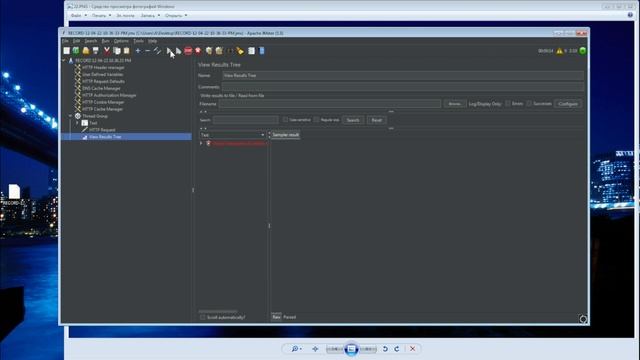The height and width of the screenshot is (360, 640).
Task: Start the slideshow in Photo Viewer
Action: pos(351,349)
